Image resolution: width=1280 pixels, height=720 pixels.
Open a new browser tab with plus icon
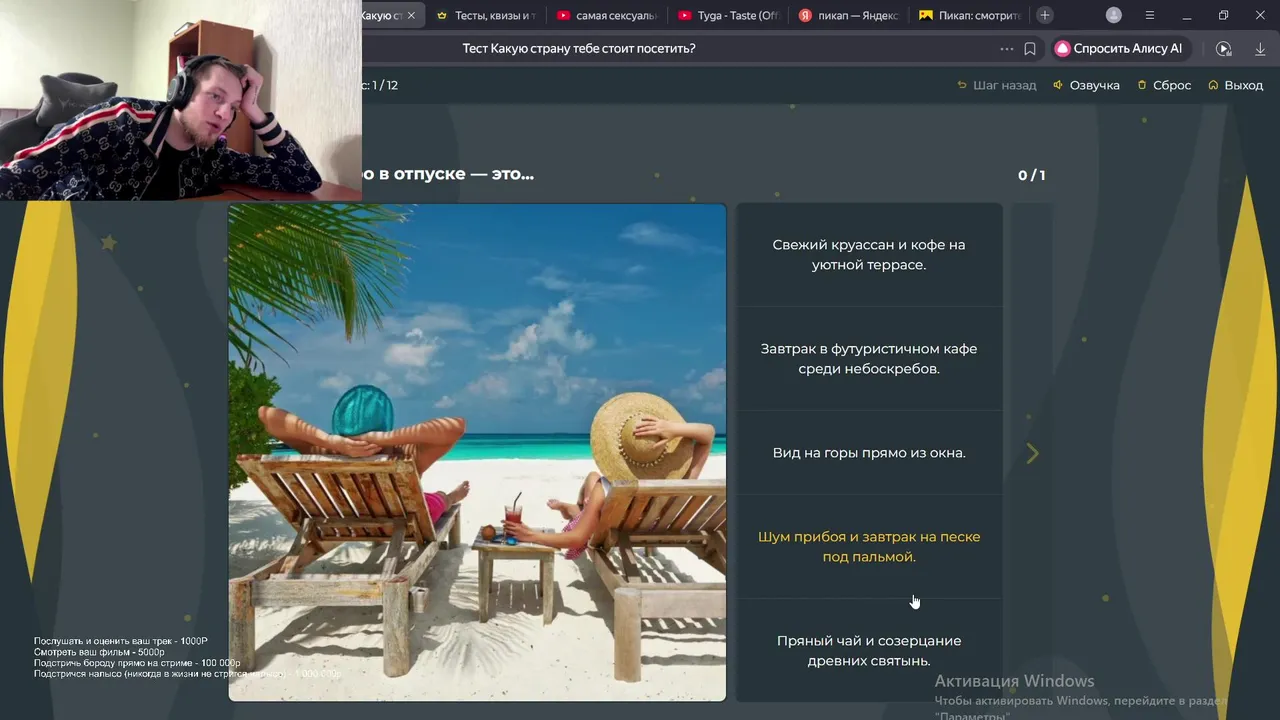coord(1045,15)
